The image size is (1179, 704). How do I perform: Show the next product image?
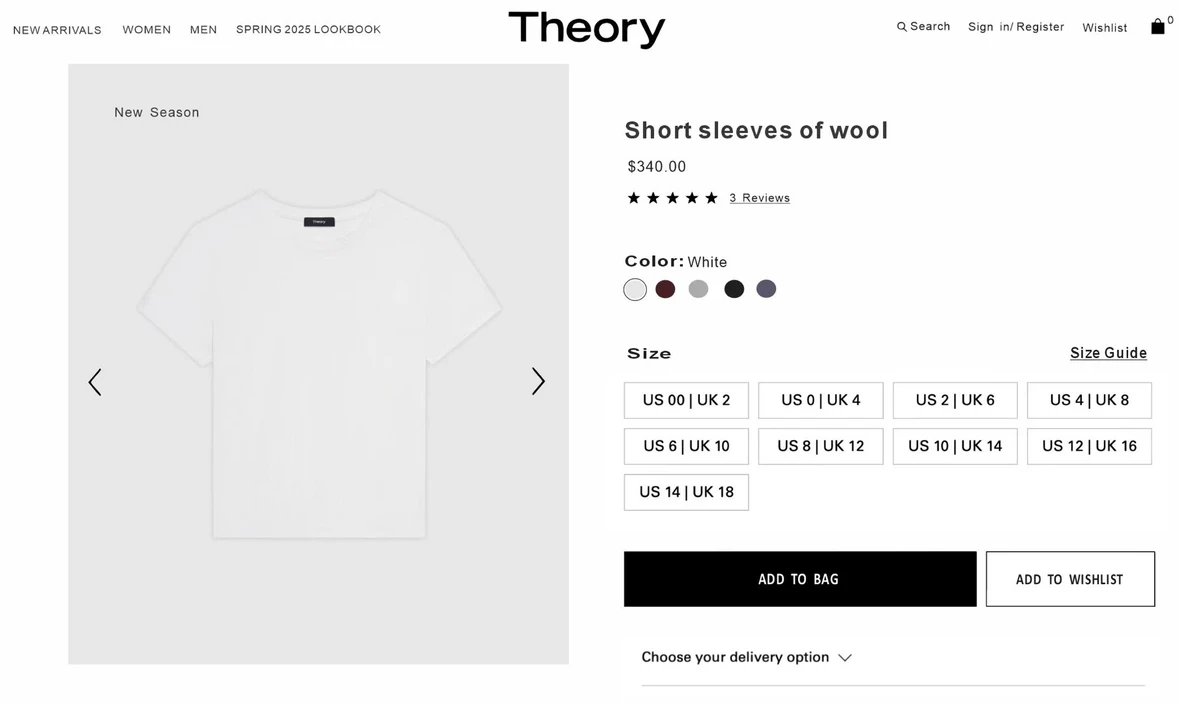[538, 381]
